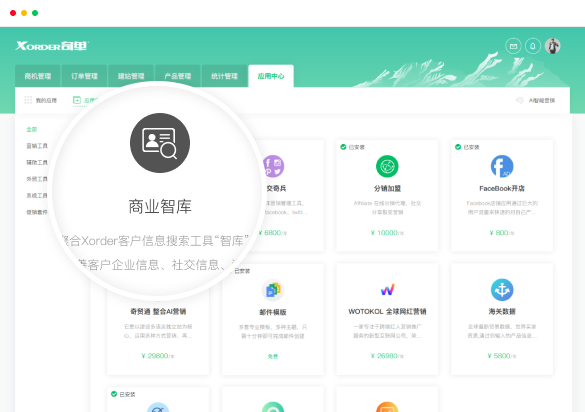Click the AI智能营销 icon at top right
Image resolution: width=585 pixels, height=412 pixels.
[519, 100]
